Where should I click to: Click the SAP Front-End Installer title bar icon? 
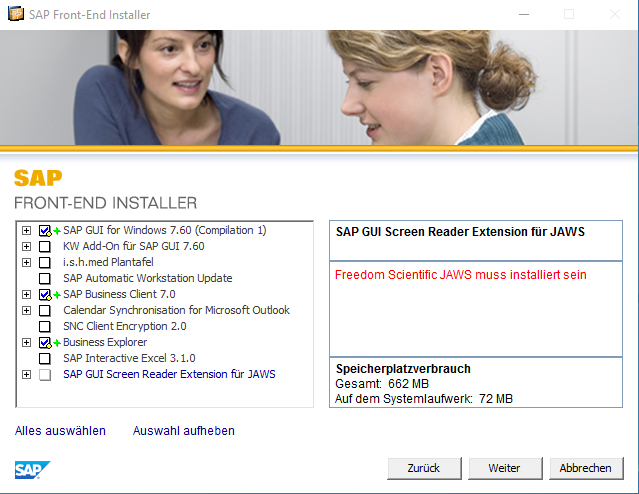(x=16, y=14)
